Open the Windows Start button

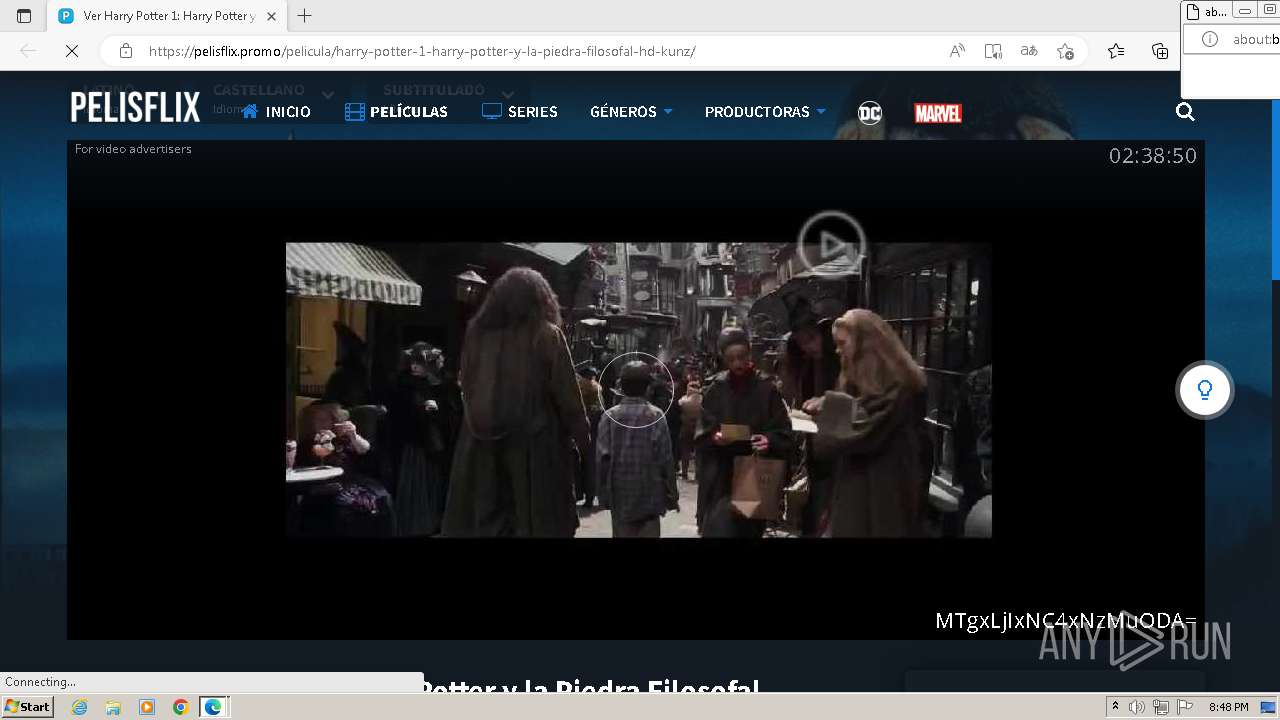click(x=27, y=707)
